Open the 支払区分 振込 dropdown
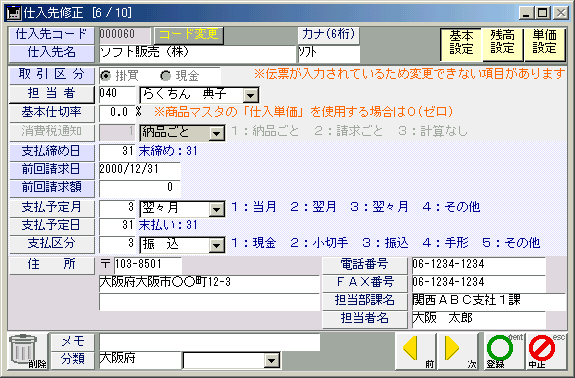Image resolution: width=575 pixels, height=378 pixels. pyautogui.click(x=217, y=245)
